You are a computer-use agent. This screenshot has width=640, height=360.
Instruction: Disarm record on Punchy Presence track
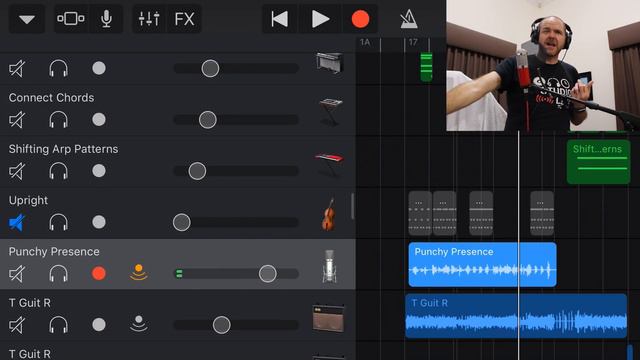(x=99, y=273)
